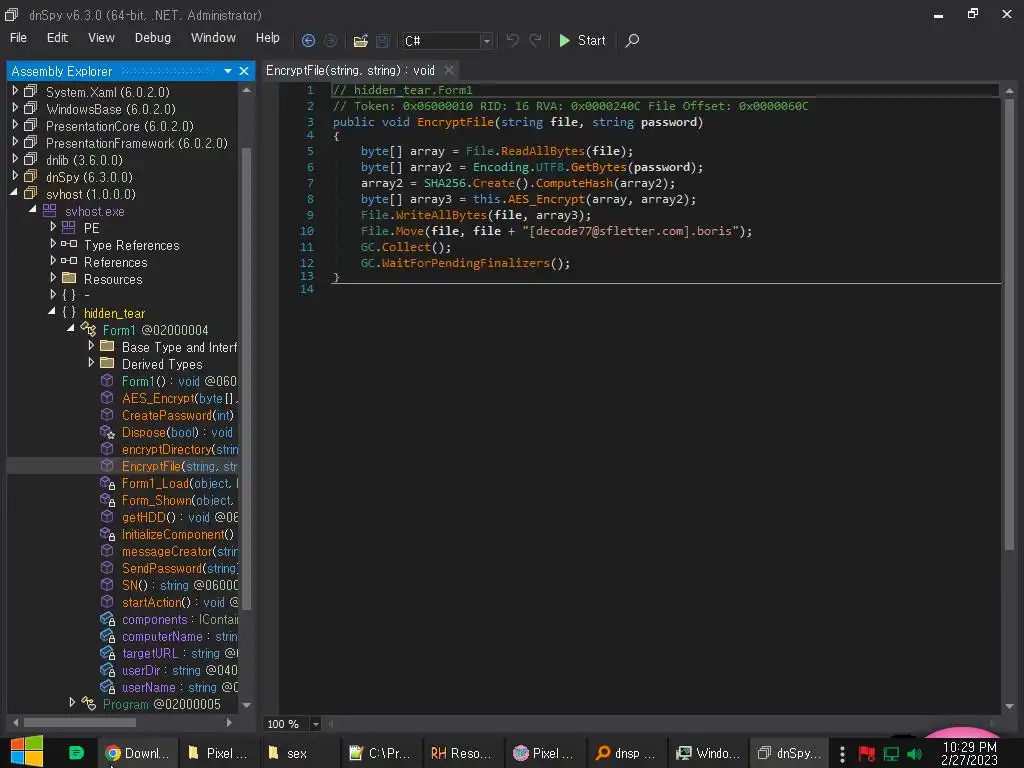
Task: Open the Window menu
Action: pos(213,38)
